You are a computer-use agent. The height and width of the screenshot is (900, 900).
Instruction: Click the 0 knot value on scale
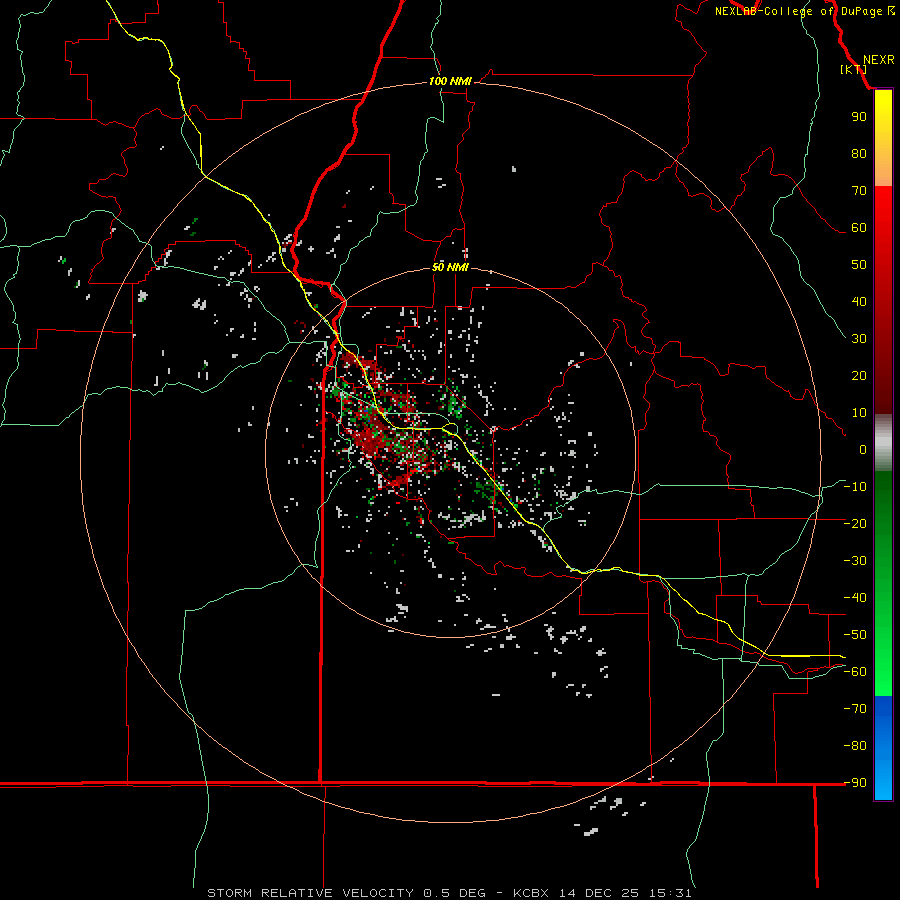[x=863, y=449]
